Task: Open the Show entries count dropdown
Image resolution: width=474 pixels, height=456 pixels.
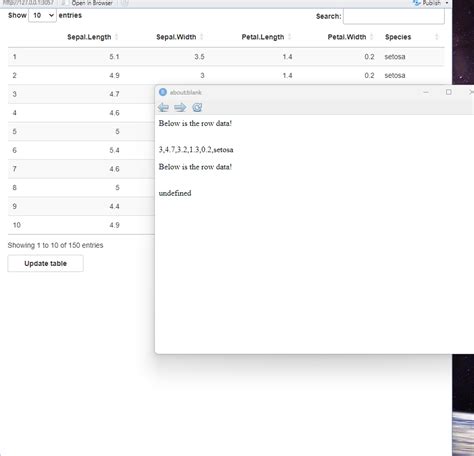Action: click(42, 16)
